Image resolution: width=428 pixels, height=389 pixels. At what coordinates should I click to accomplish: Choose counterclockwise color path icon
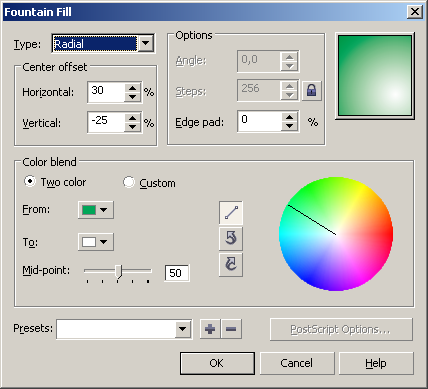pos(231,238)
